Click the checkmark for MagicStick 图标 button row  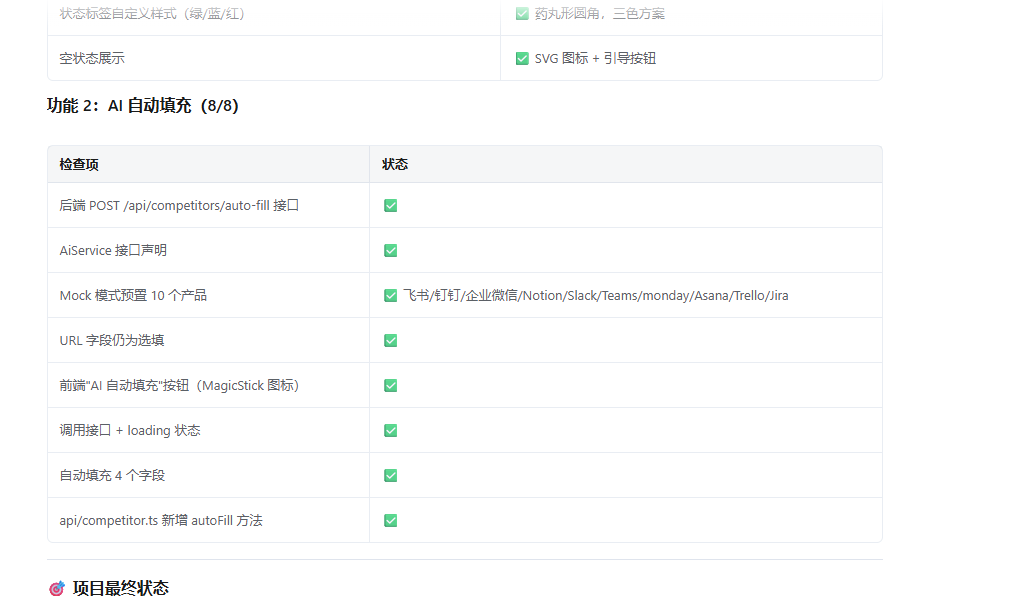[x=390, y=385]
